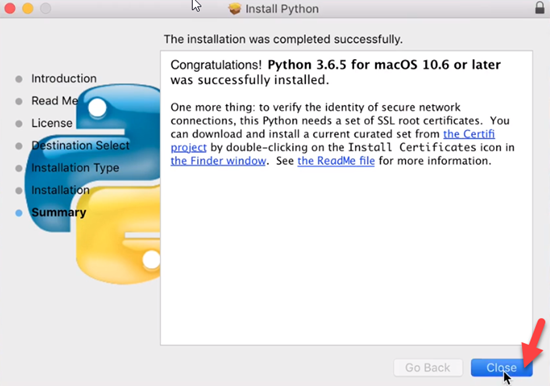
Task: Select the Destination Select step
Action: 80,145
